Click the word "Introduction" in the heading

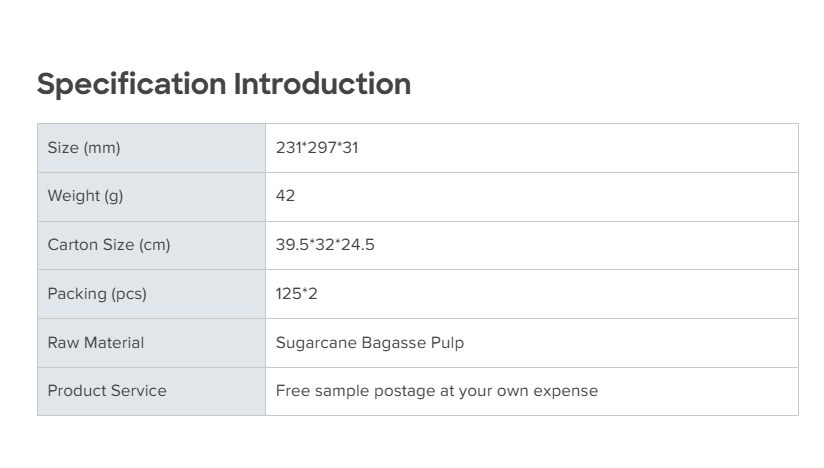pos(322,84)
